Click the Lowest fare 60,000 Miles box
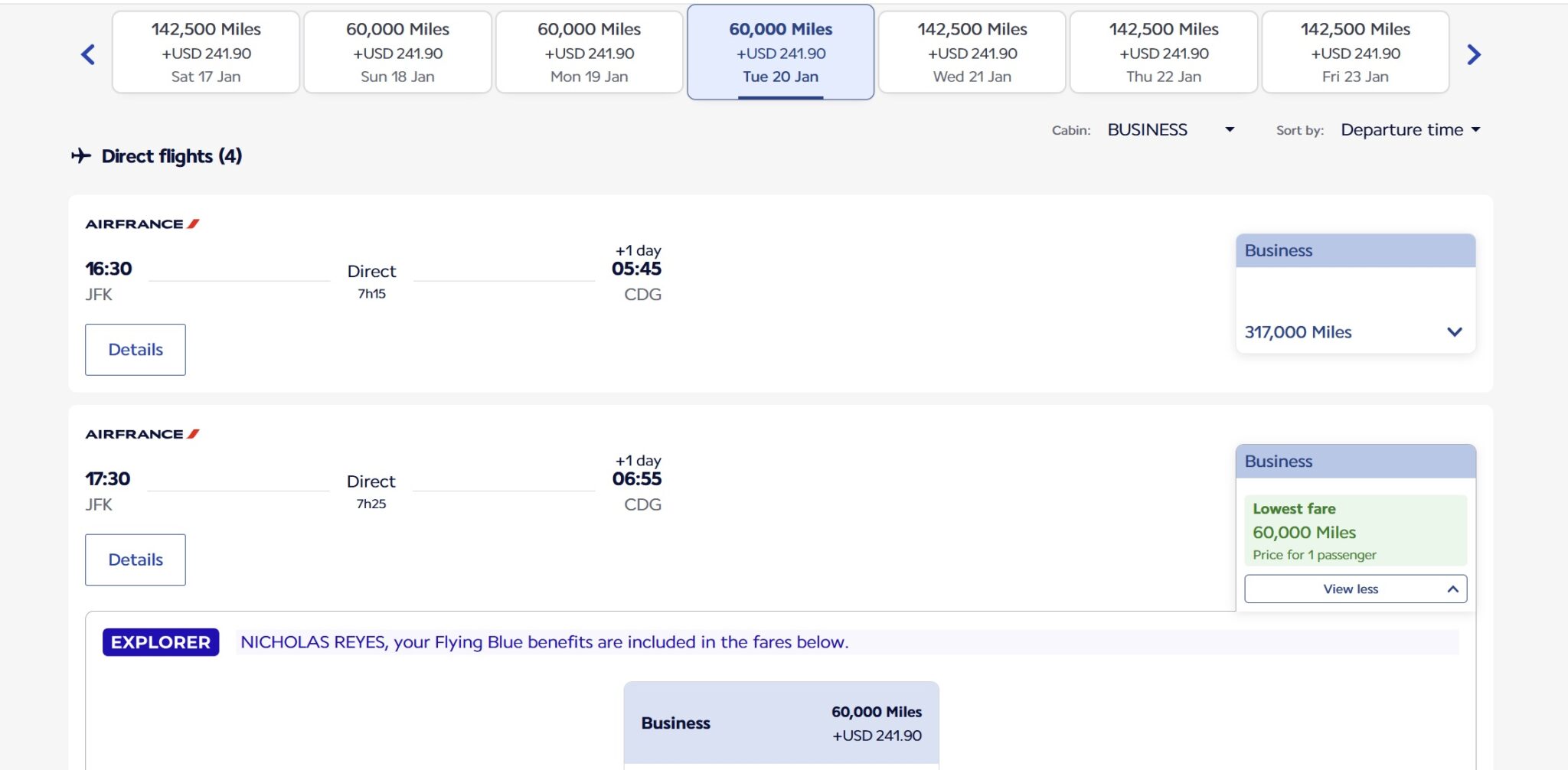 pos(1355,531)
